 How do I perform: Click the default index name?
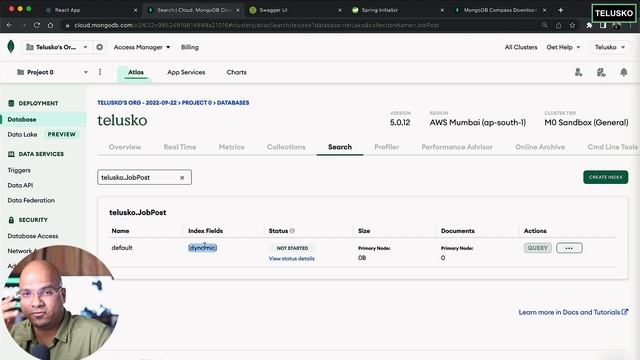[x=122, y=248]
